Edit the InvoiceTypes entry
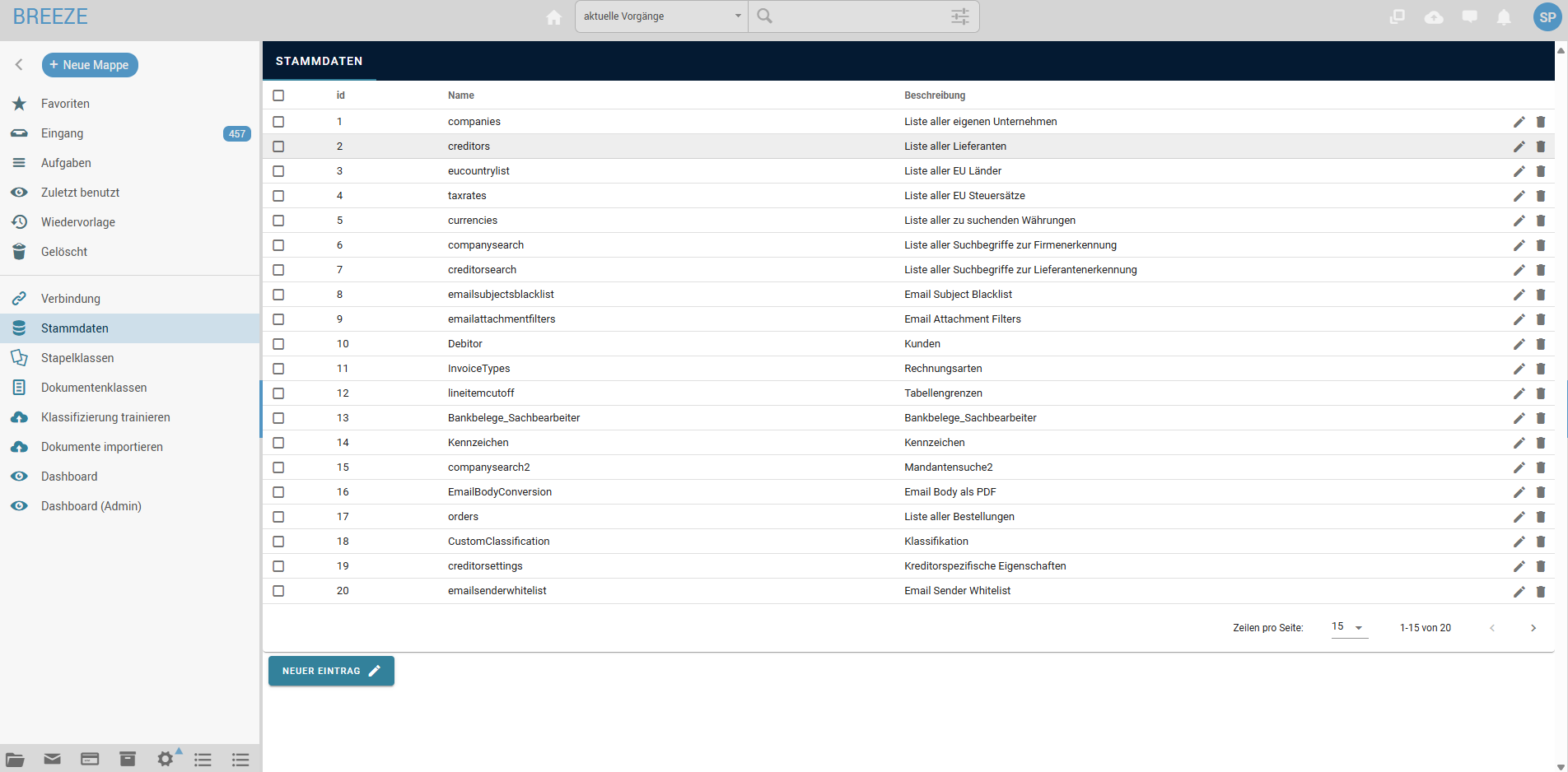The width and height of the screenshot is (1568, 772). (x=1519, y=369)
